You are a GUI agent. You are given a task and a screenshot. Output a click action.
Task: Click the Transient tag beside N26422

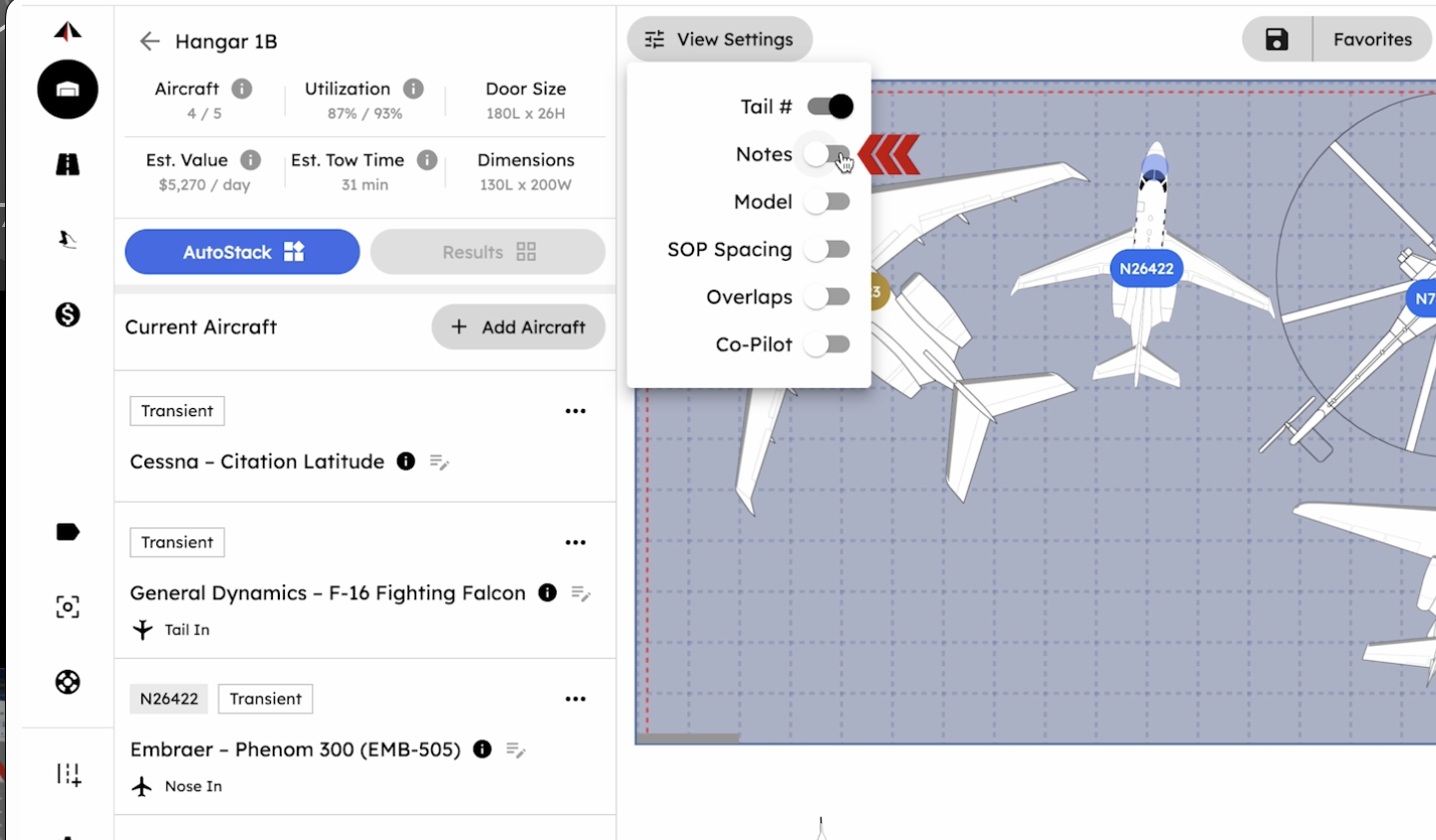pyautogui.click(x=266, y=699)
